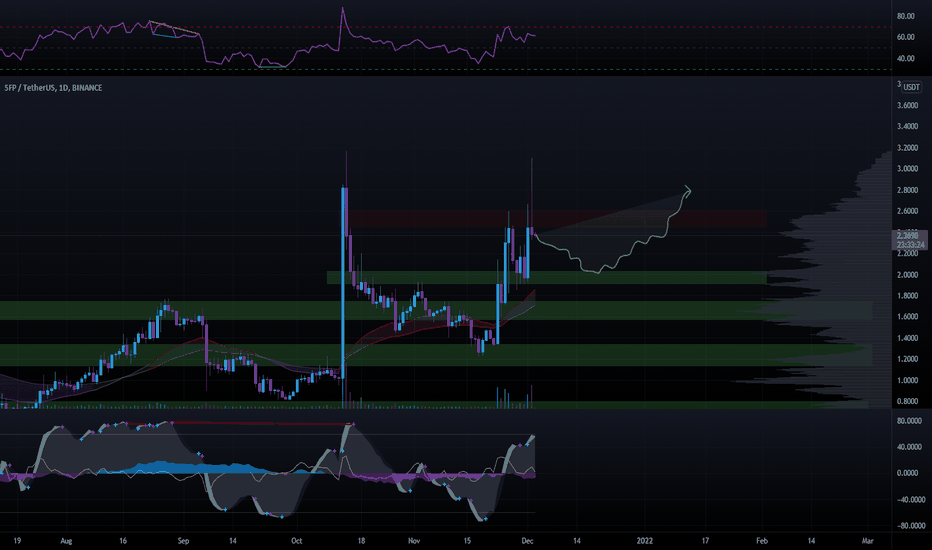The image size is (932, 550).
Task: Click the 3.4000 price axis label
Action: point(907,127)
